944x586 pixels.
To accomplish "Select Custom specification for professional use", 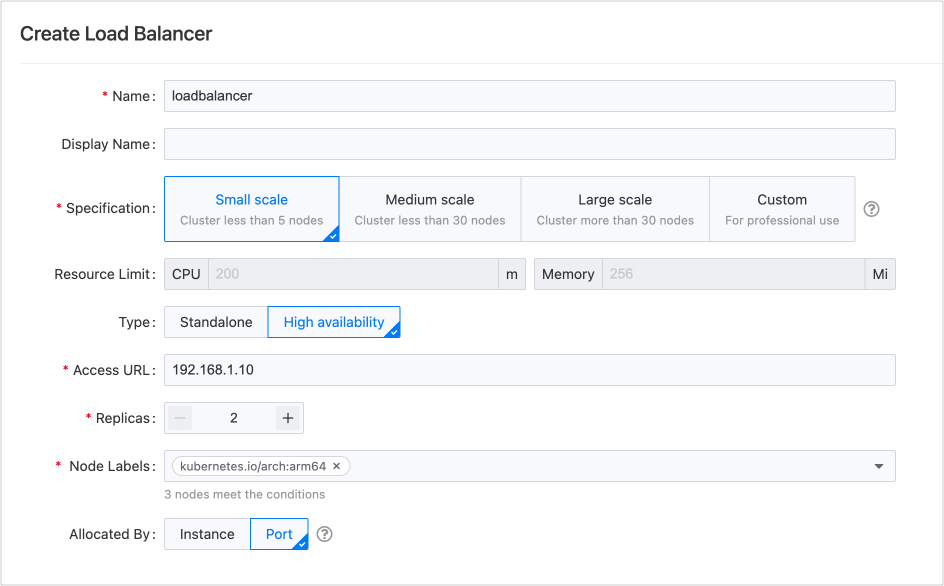I will [782, 209].
